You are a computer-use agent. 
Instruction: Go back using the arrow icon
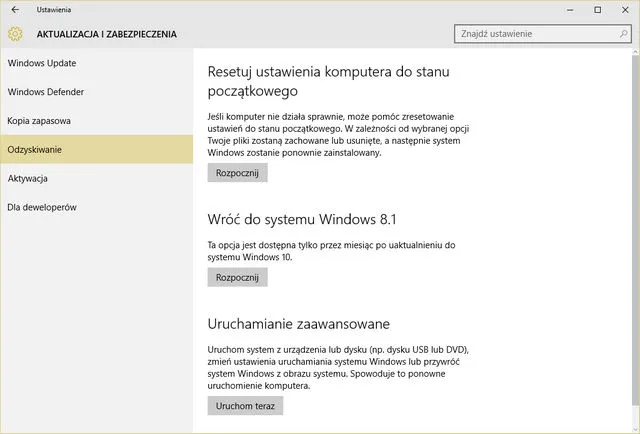15,9
